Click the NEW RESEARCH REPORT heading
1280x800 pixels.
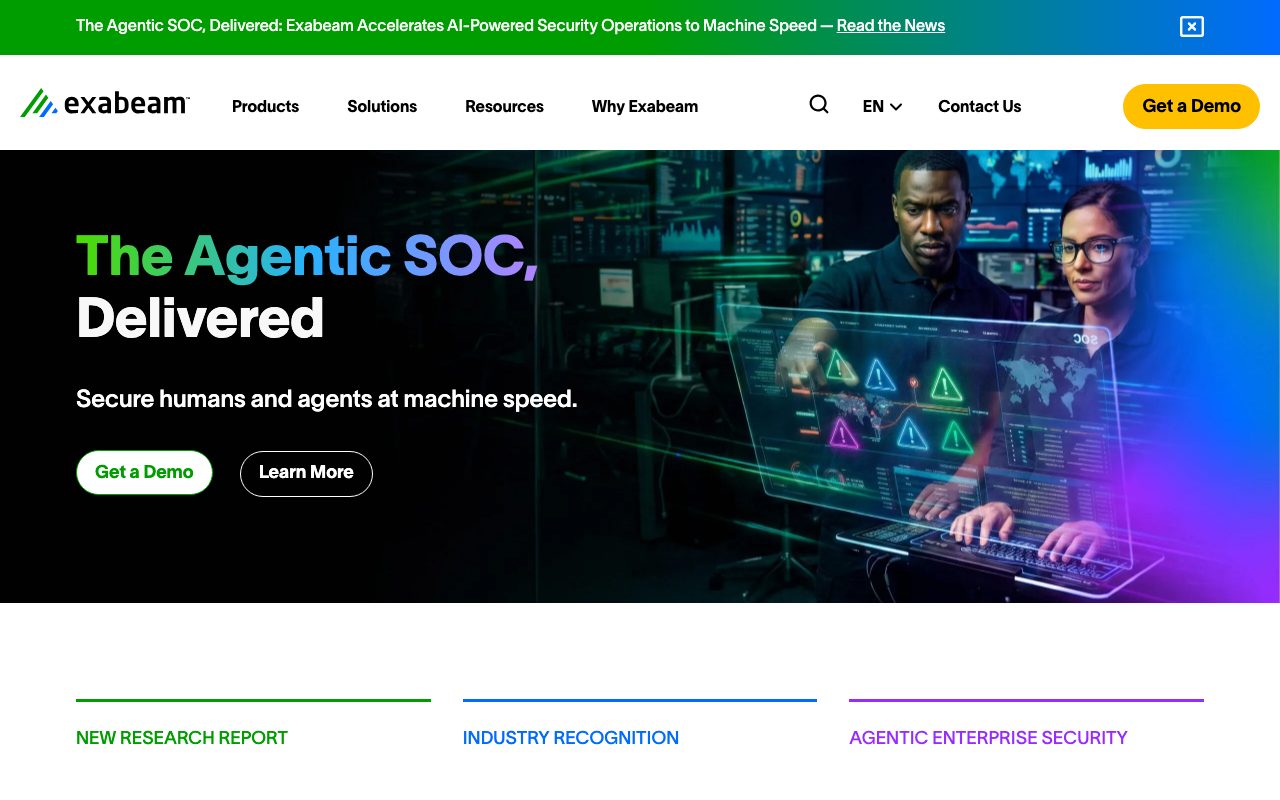pos(182,738)
